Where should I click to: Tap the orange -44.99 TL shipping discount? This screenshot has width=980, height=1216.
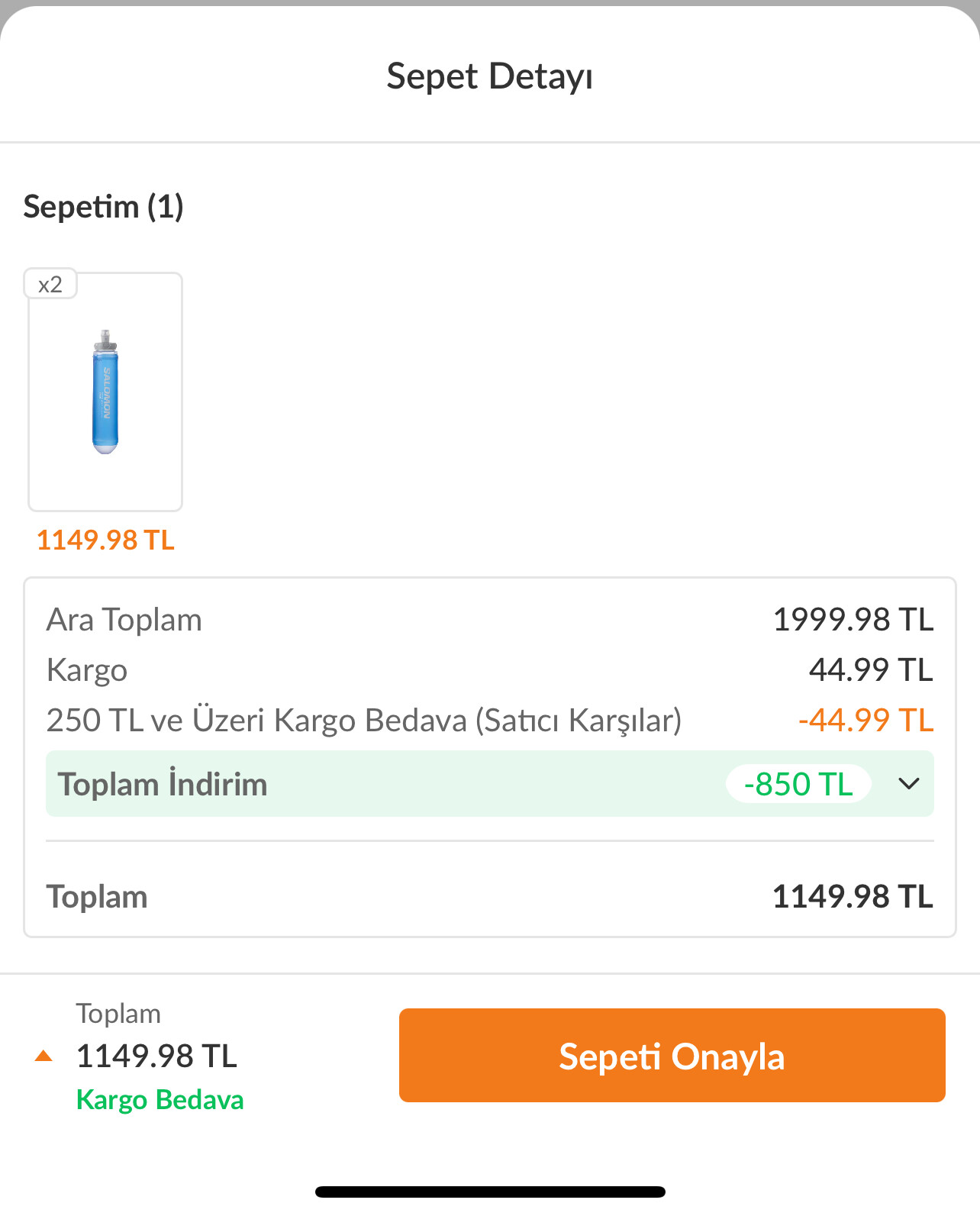tap(866, 720)
